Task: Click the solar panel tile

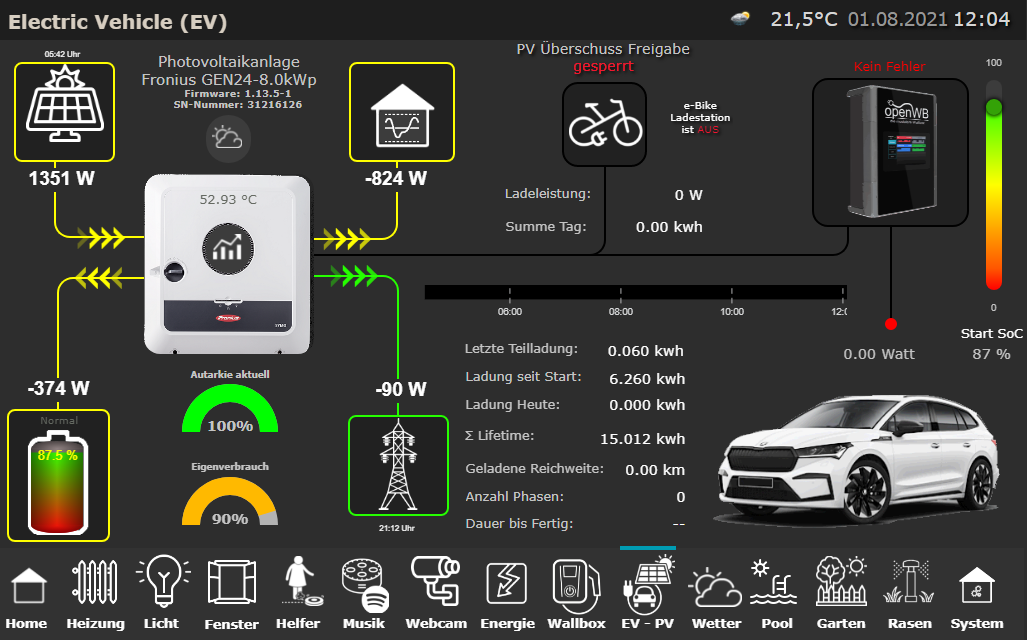Action: pos(64,112)
